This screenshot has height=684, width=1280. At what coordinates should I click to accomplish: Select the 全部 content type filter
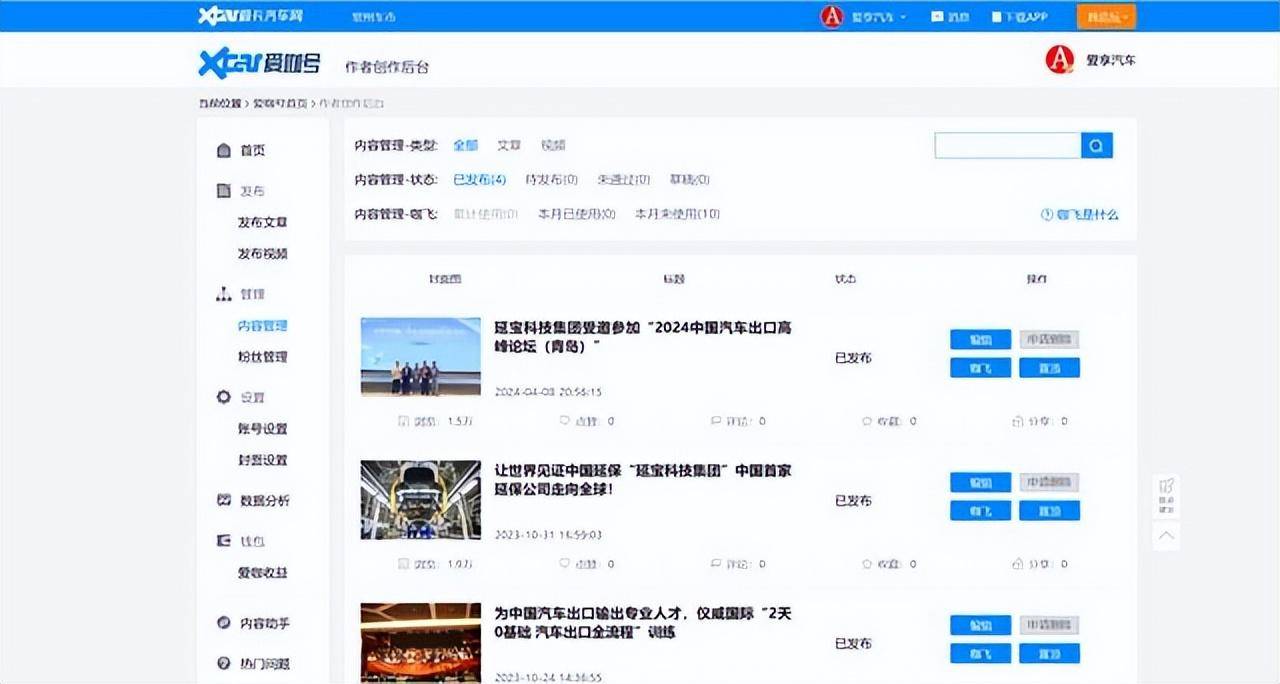tap(465, 145)
